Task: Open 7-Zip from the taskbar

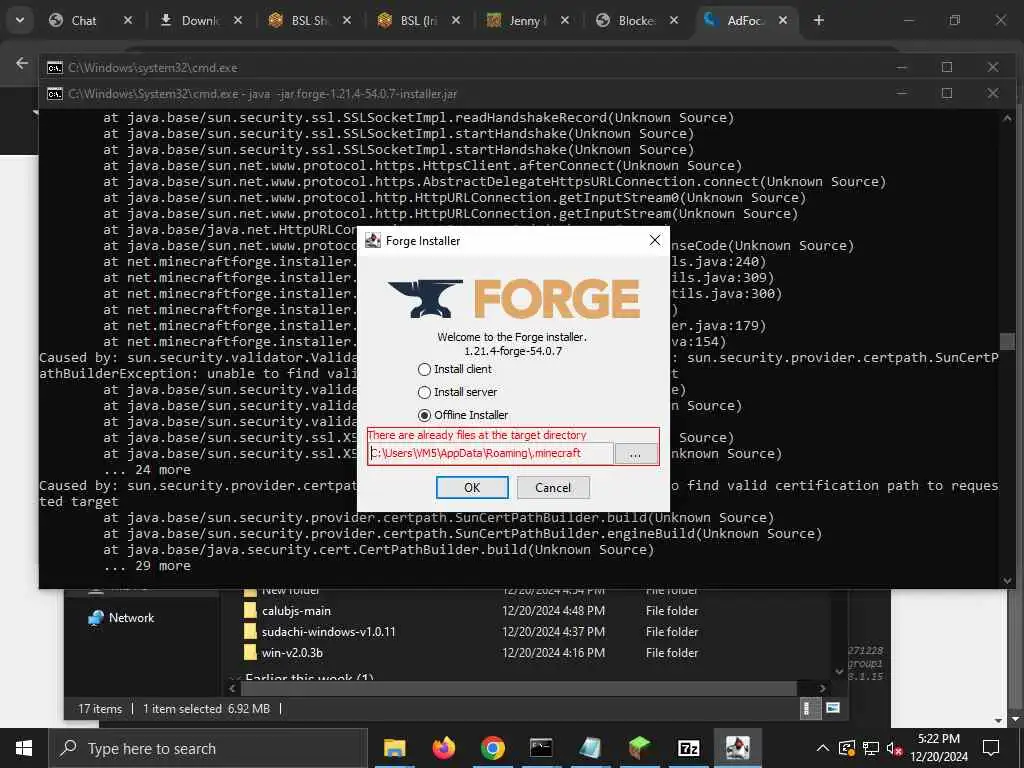Action: (x=688, y=748)
